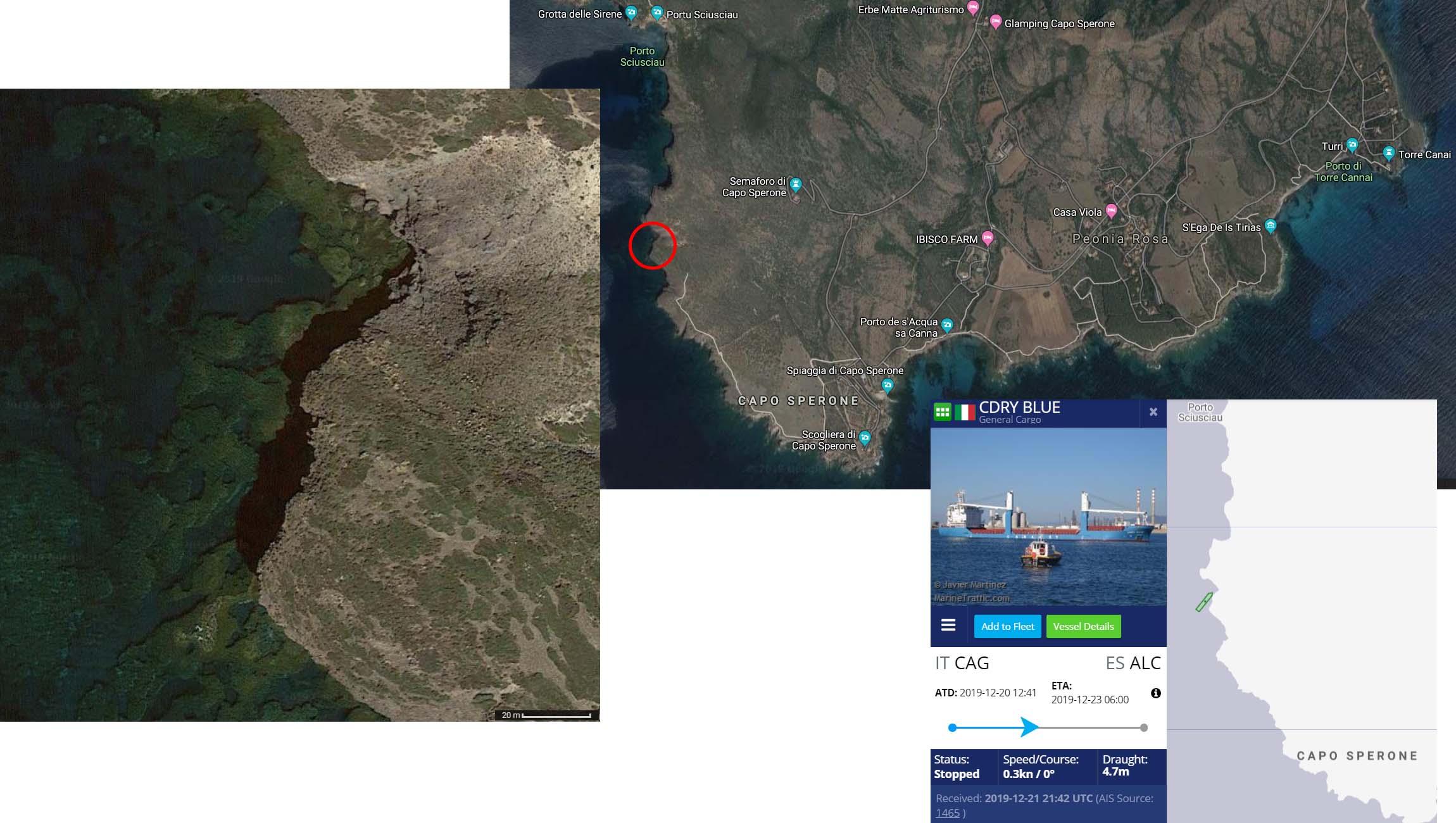Select the Semaforo di Capo Sperone marker
Screen dimensions: 1456x823
coord(796,184)
